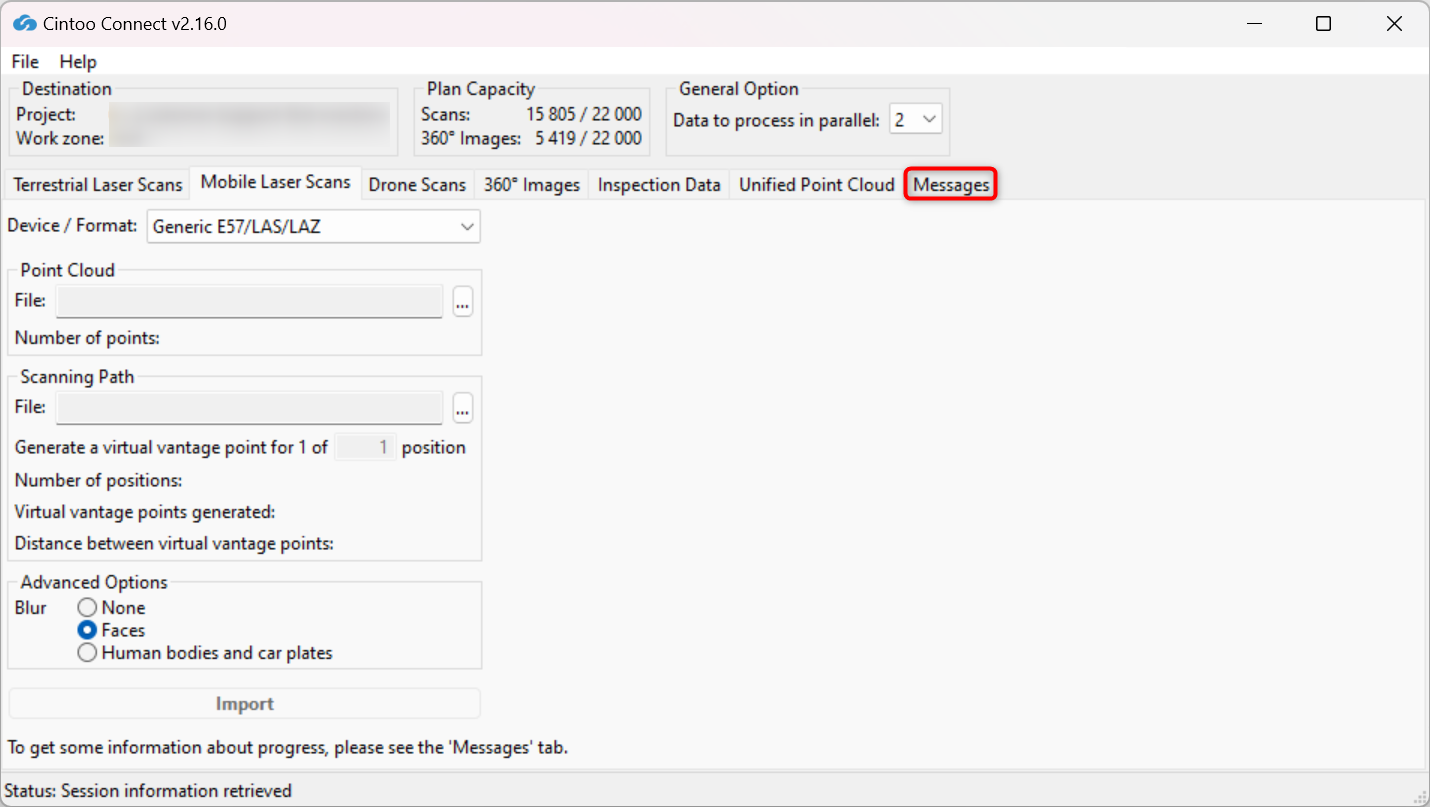Click the virtual vantage point position number field
Screen dimensions: 1430x807
point(365,447)
